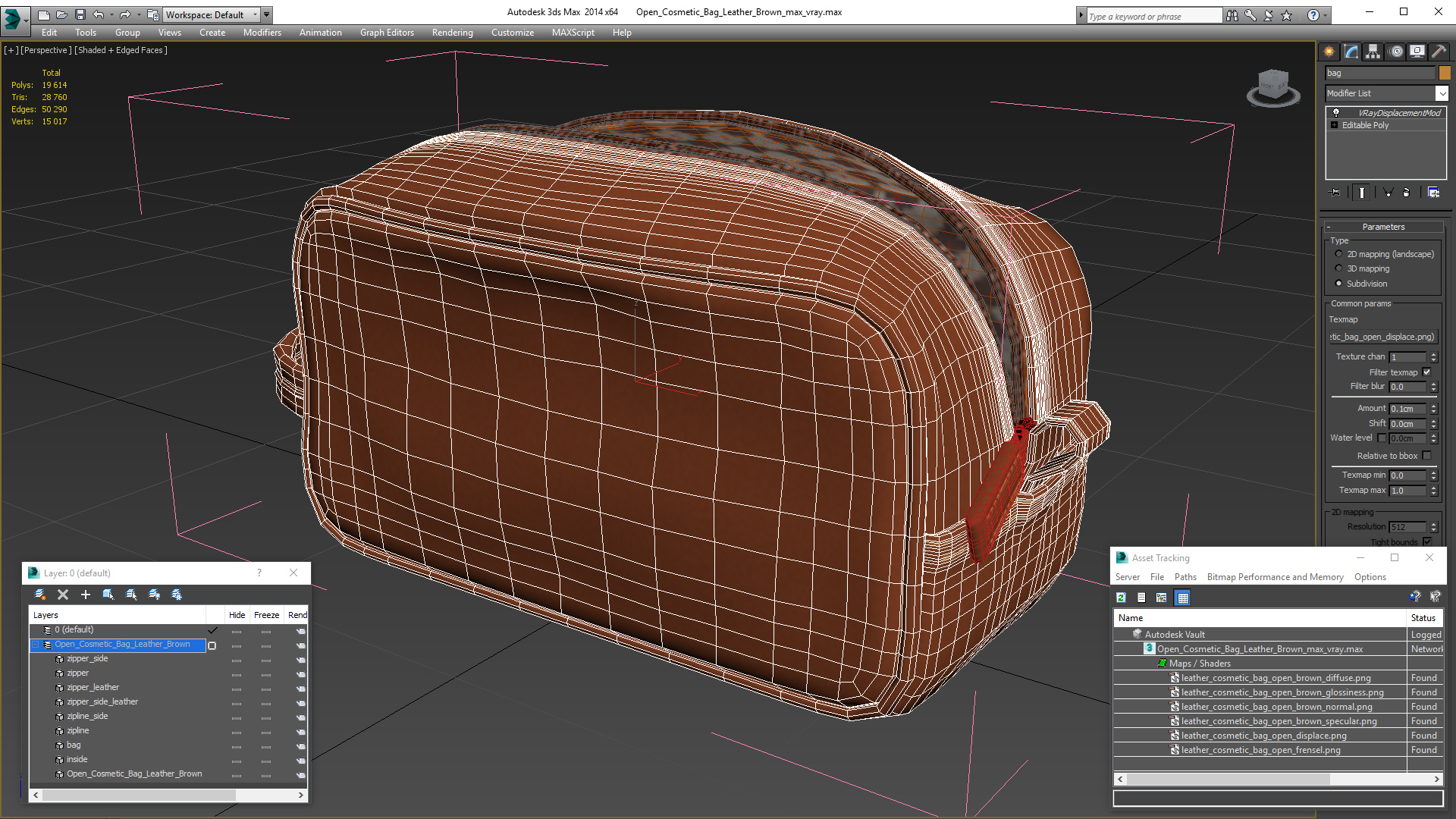Click the Texmap displace.png button

coord(1382,337)
